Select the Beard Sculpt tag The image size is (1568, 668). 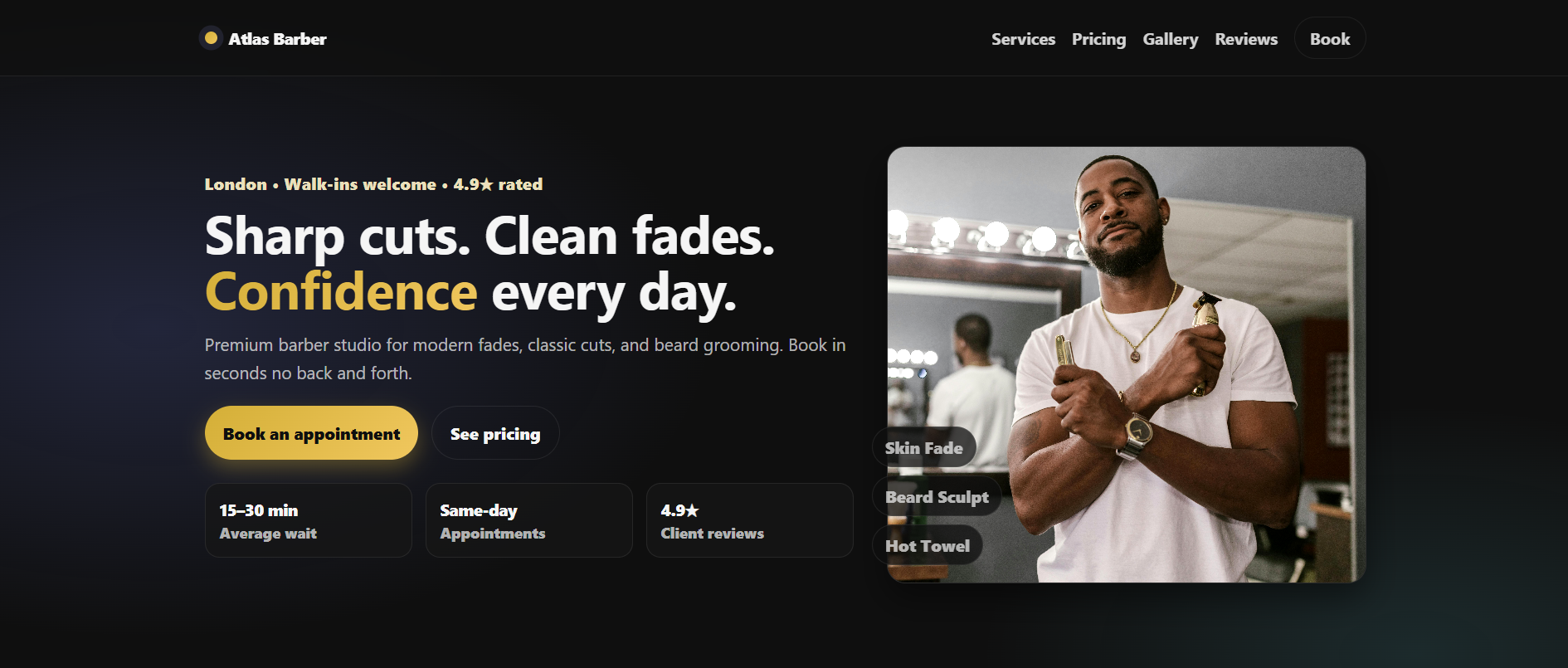pyautogui.click(x=937, y=497)
